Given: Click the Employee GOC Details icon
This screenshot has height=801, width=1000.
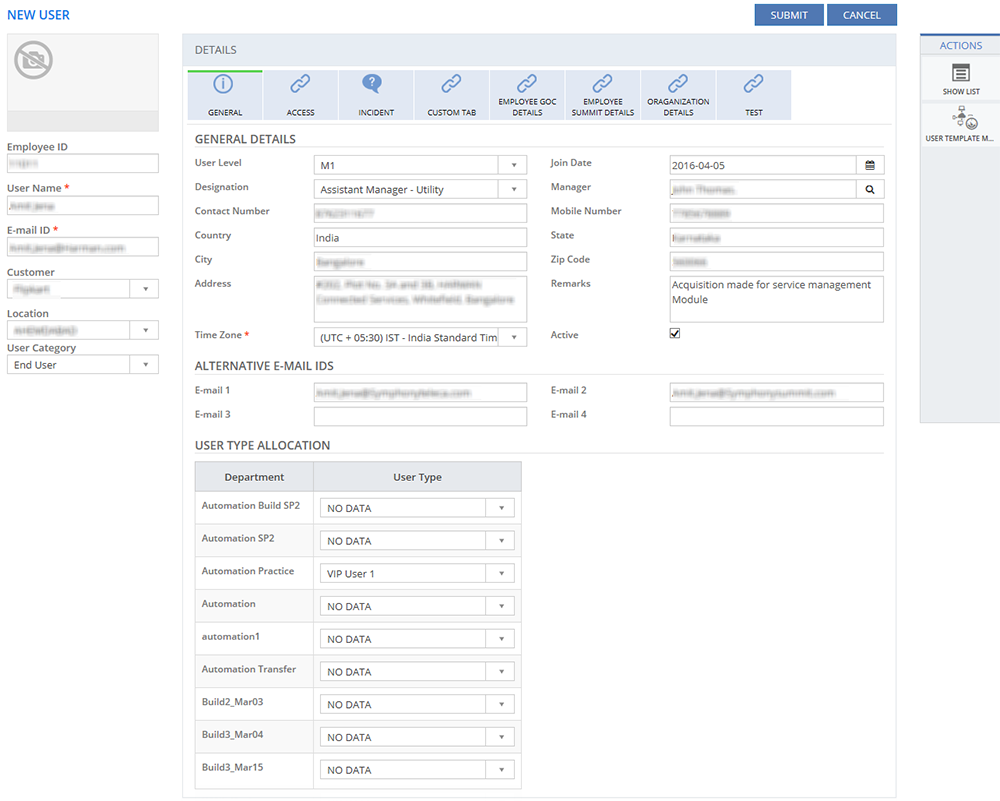Looking at the screenshot, I should (x=527, y=84).
